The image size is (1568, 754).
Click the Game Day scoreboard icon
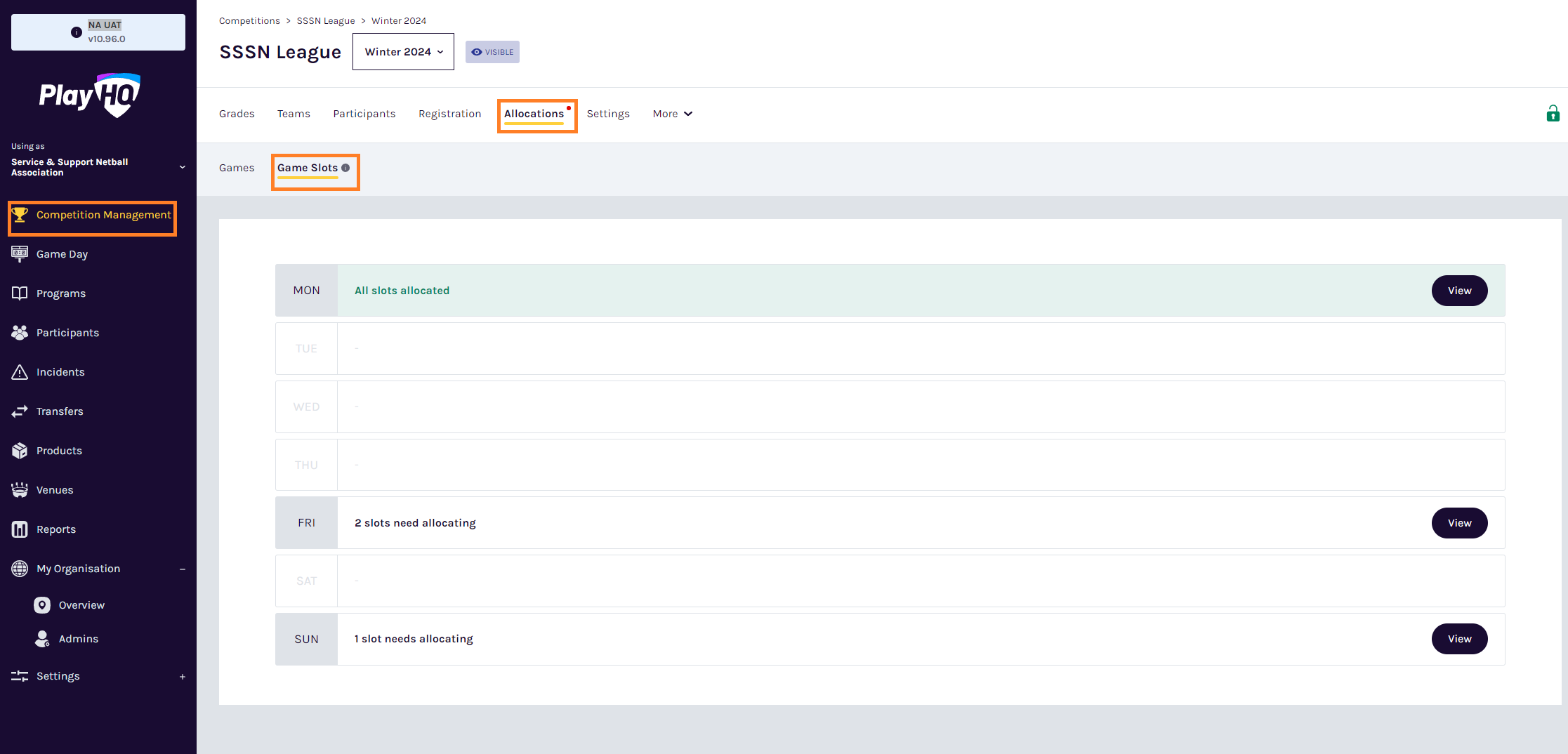(20, 254)
